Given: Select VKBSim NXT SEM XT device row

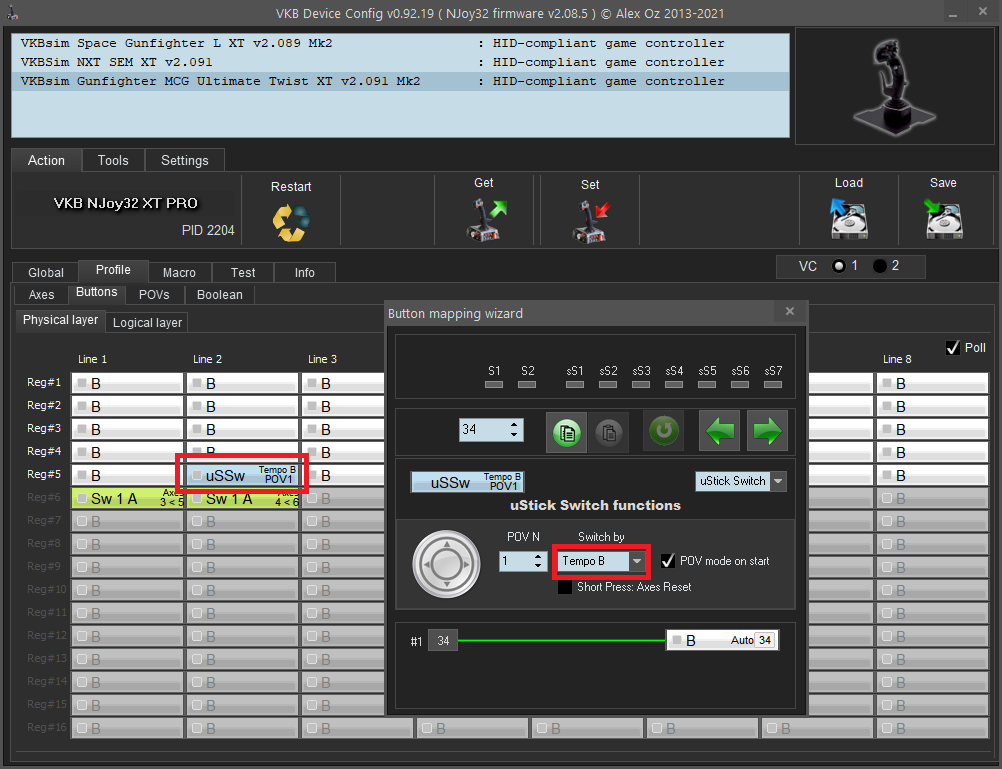Looking at the screenshot, I should (400, 62).
